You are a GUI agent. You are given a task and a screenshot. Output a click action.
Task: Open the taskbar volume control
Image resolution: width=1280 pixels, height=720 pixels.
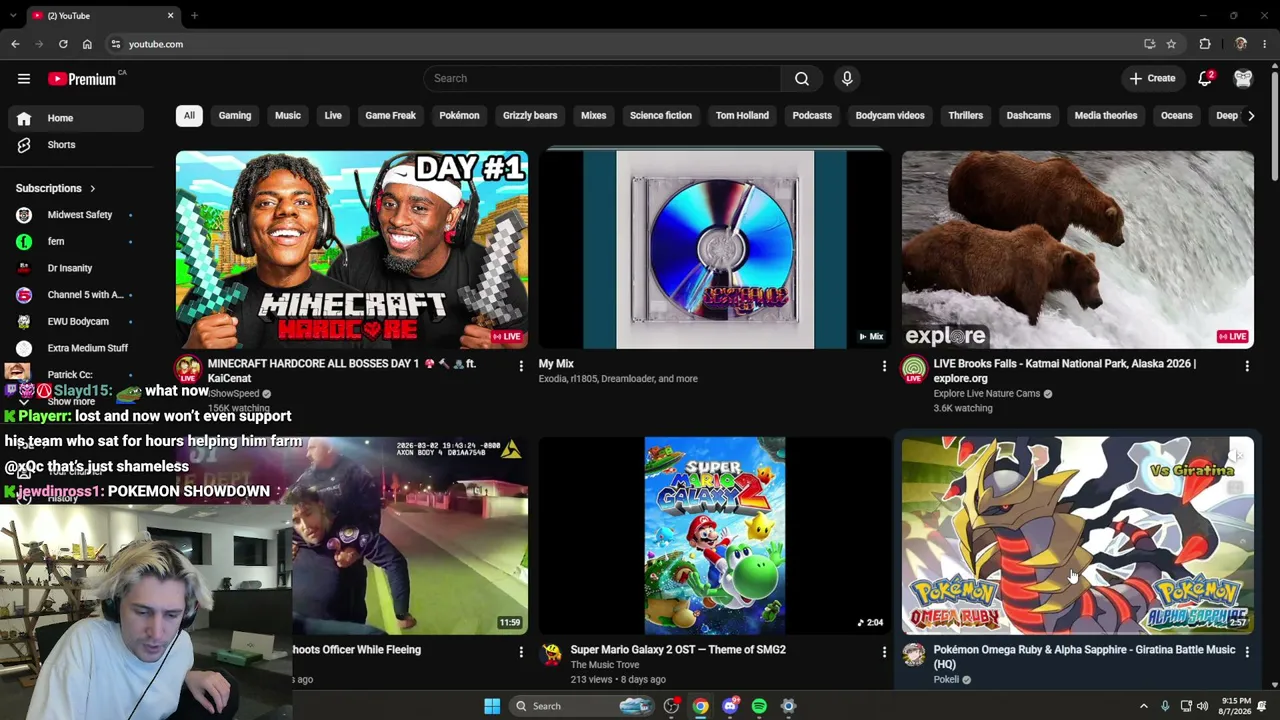1202,706
